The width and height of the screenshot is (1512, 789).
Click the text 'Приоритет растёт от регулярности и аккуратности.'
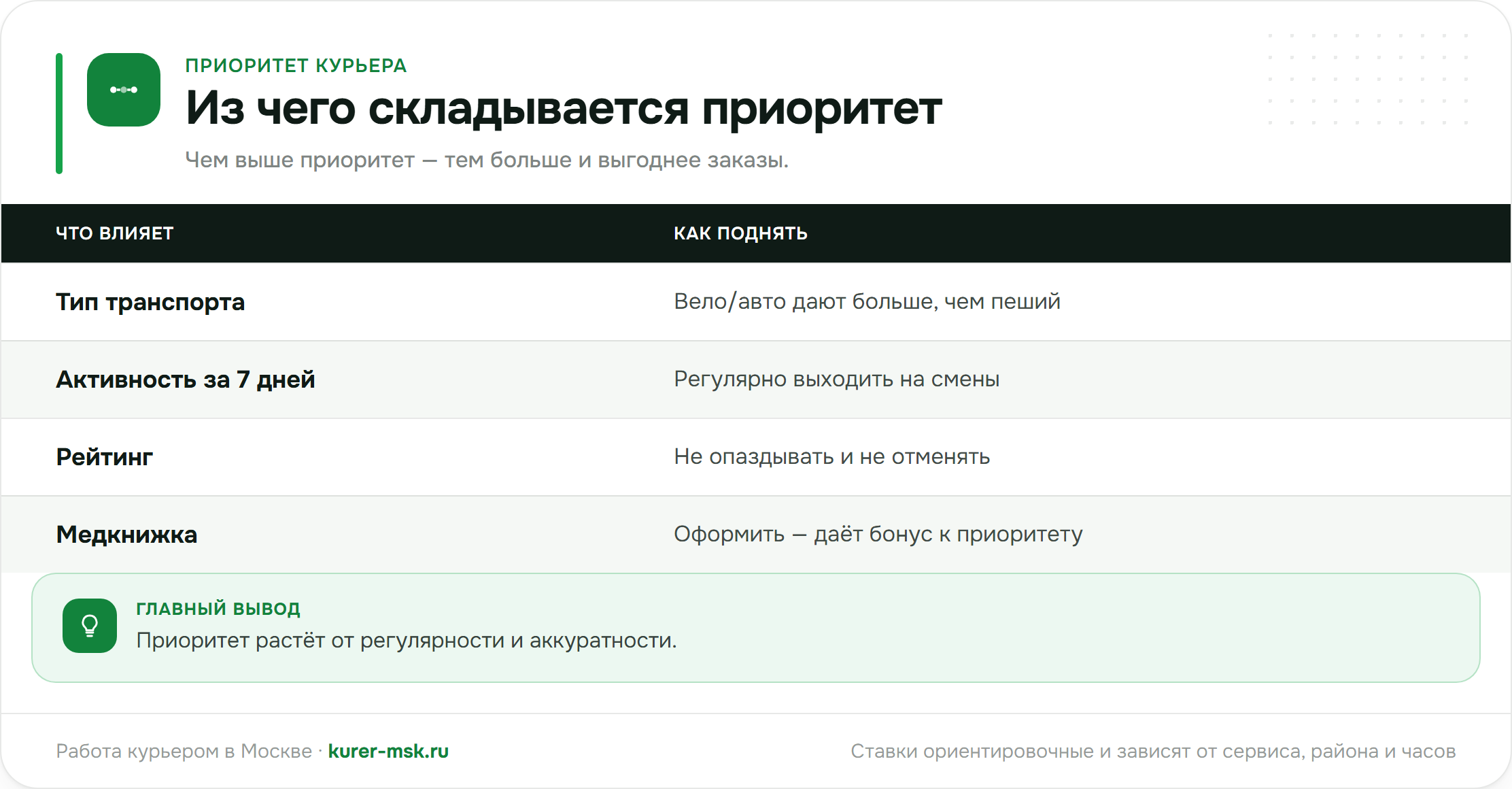click(x=407, y=640)
